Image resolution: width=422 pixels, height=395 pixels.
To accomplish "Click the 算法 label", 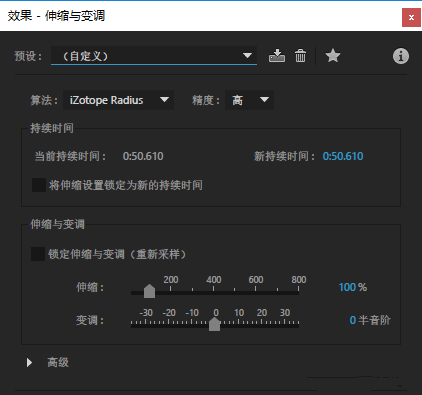I will pos(44,100).
